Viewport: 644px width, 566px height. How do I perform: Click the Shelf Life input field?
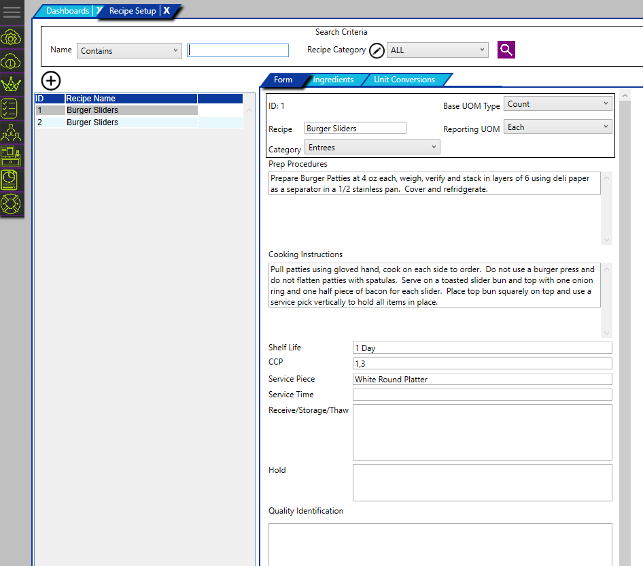[x=481, y=348]
